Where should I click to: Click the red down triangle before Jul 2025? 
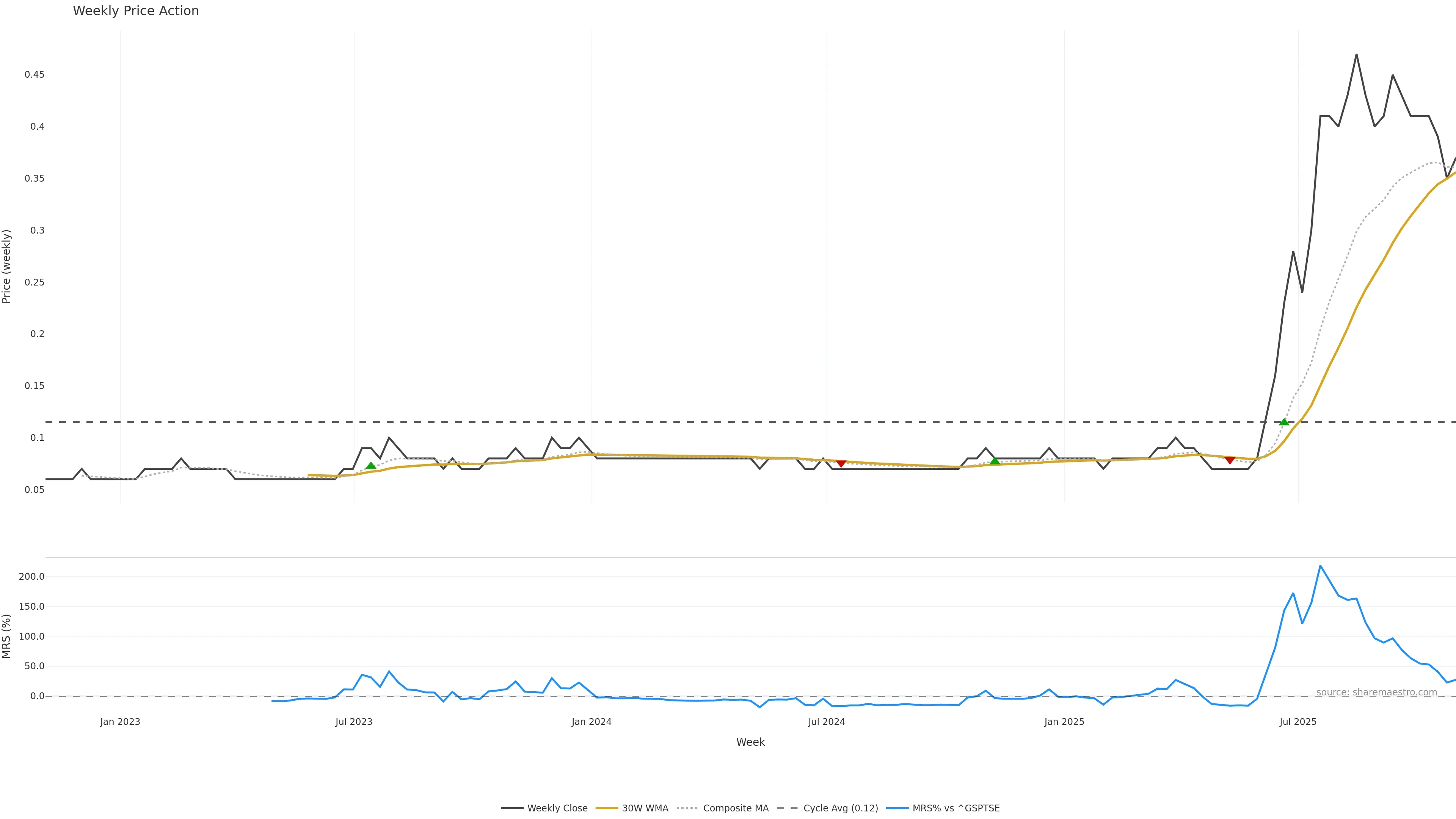[1230, 461]
